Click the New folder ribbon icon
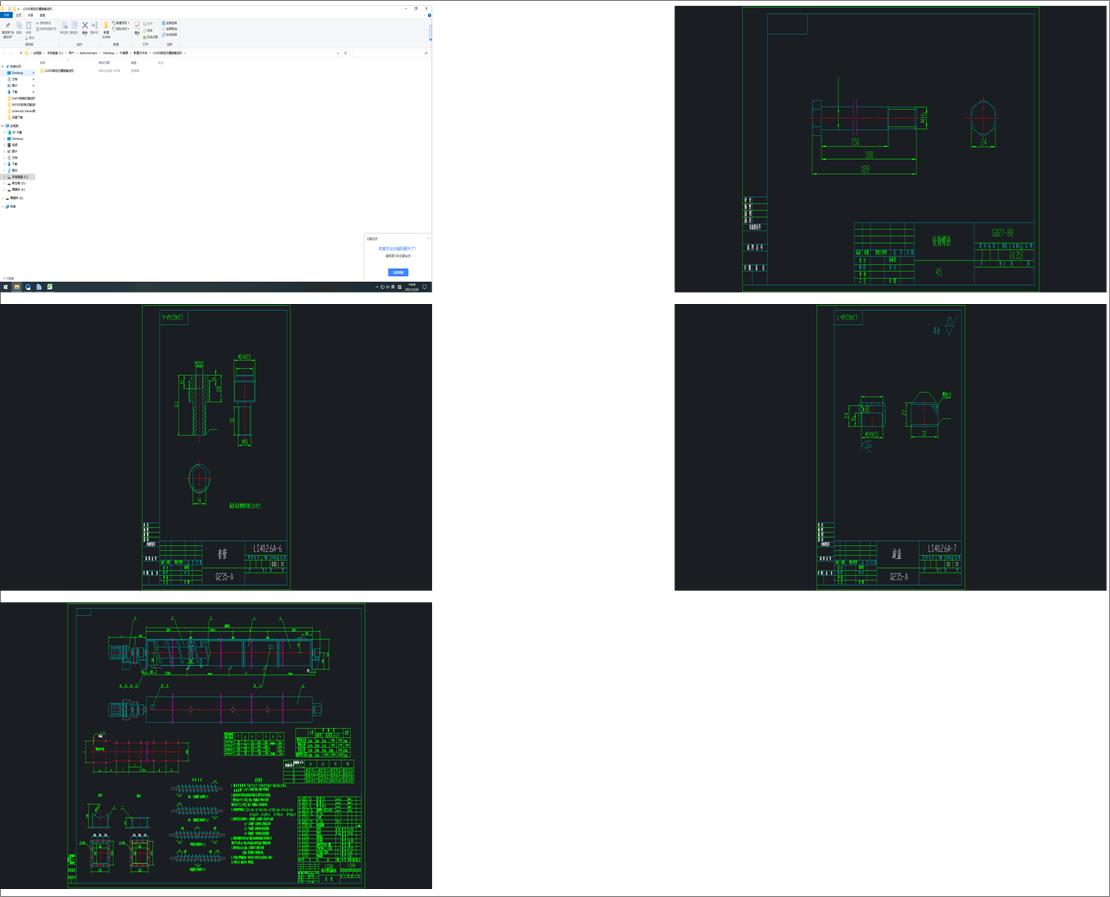The width and height of the screenshot is (1110, 897). tap(106, 25)
